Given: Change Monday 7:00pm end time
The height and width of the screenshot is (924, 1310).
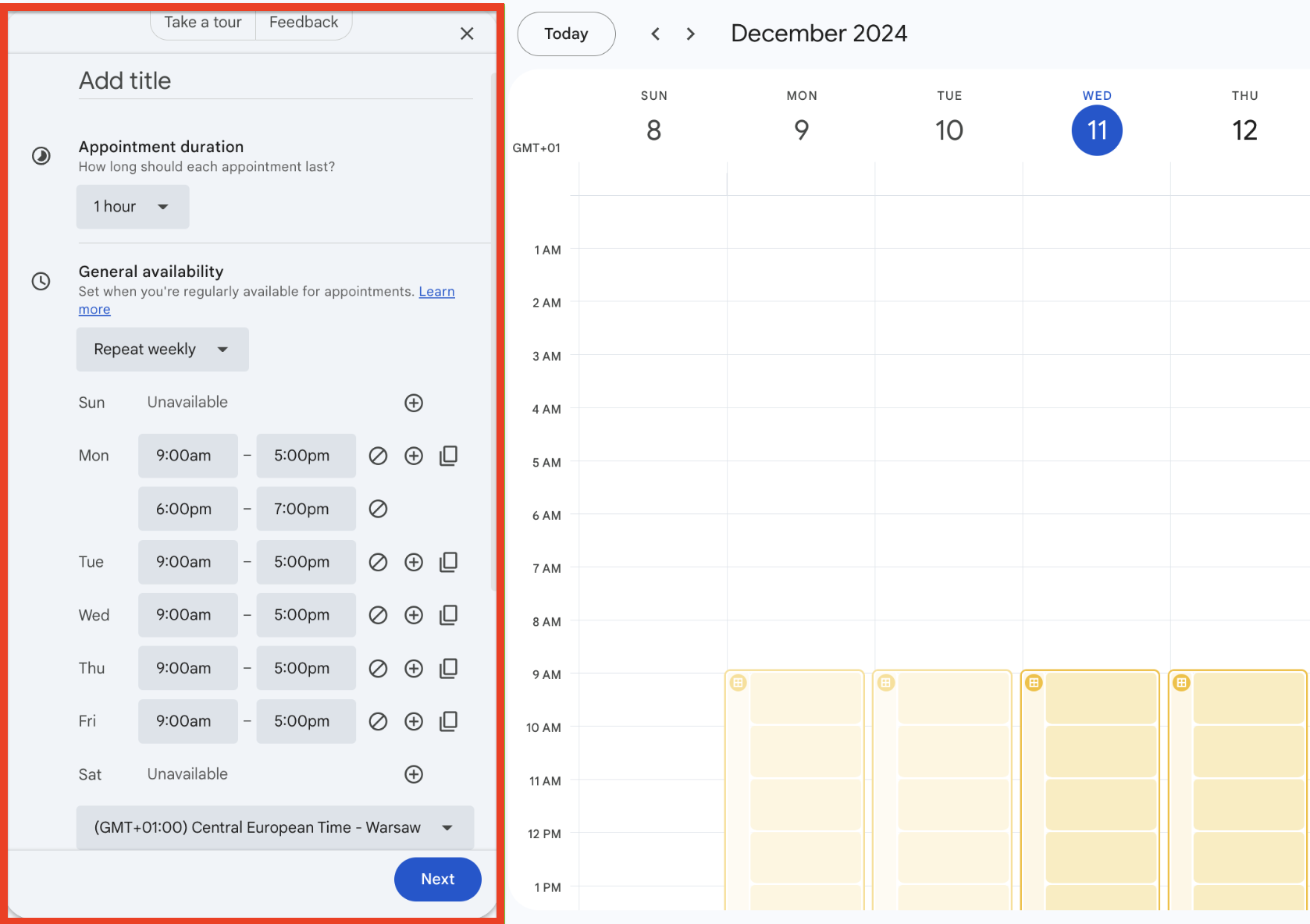Looking at the screenshot, I should click(x=306, y=509).
